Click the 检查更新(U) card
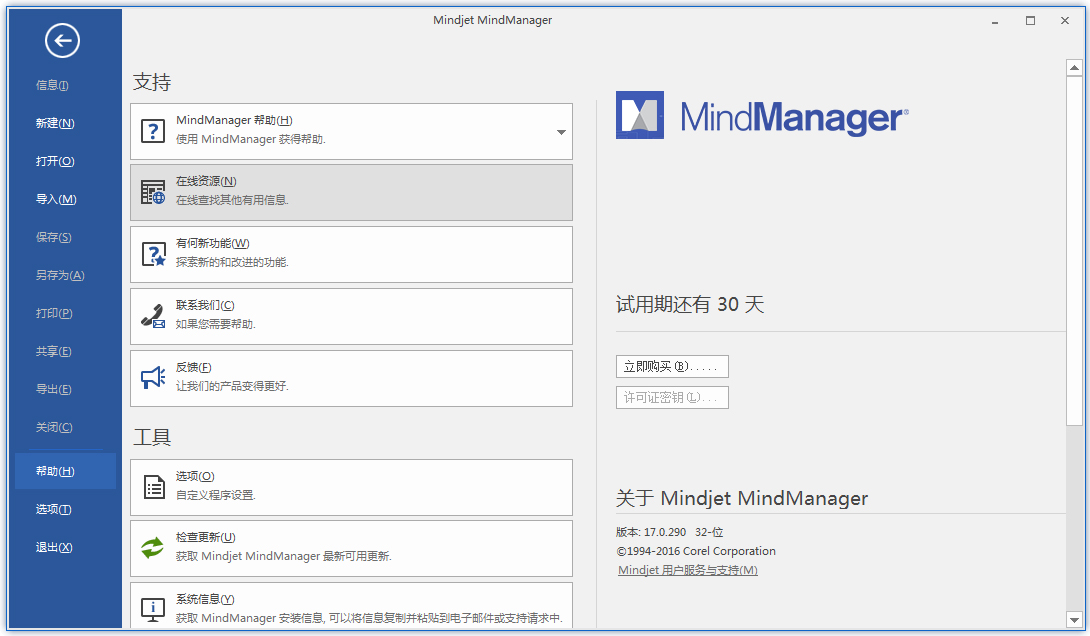This screenshot has height=636, width=1090. pos(351,548)
